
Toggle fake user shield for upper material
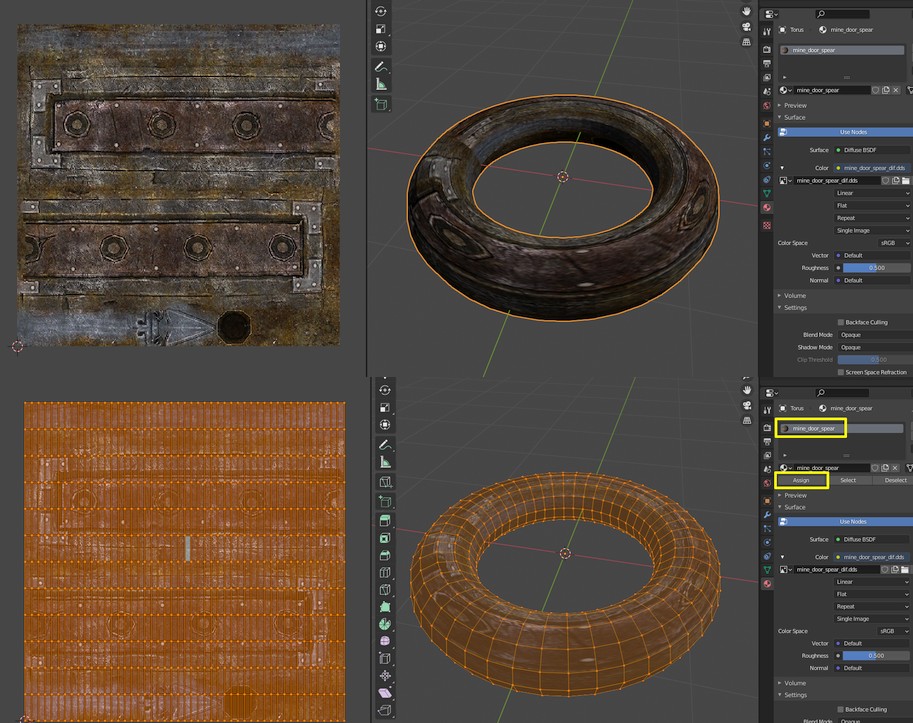[875, 90]
